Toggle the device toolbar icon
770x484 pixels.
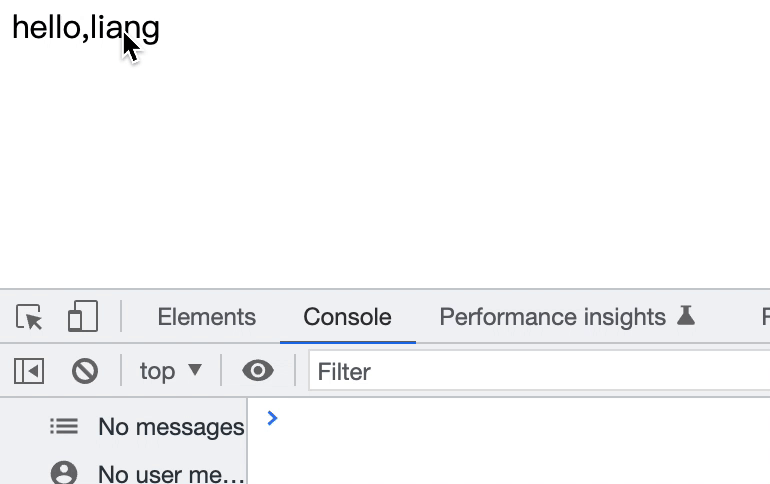[82, 318]
